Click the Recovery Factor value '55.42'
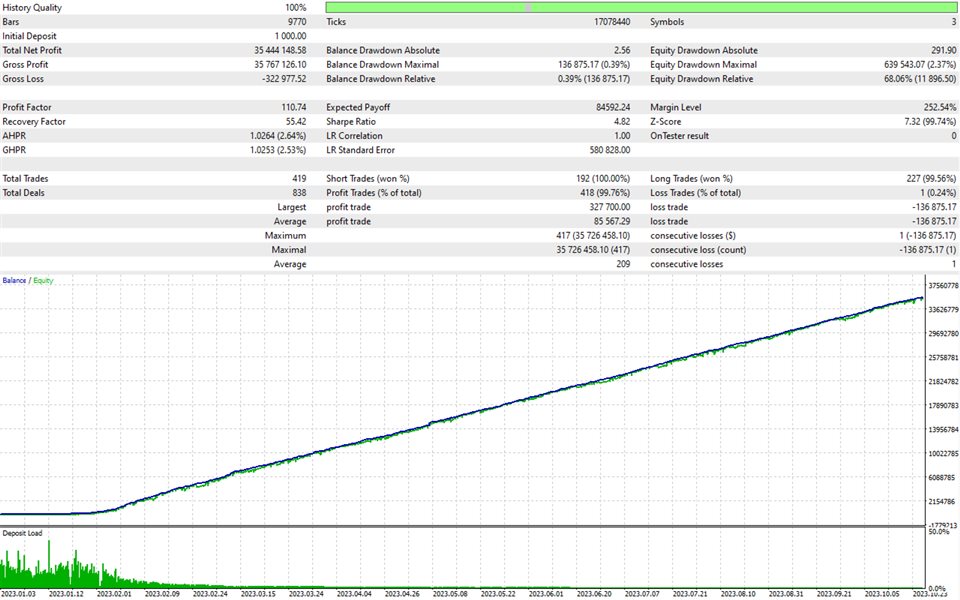The height and width of the screenshot is (600, 960). coord(296,121)
